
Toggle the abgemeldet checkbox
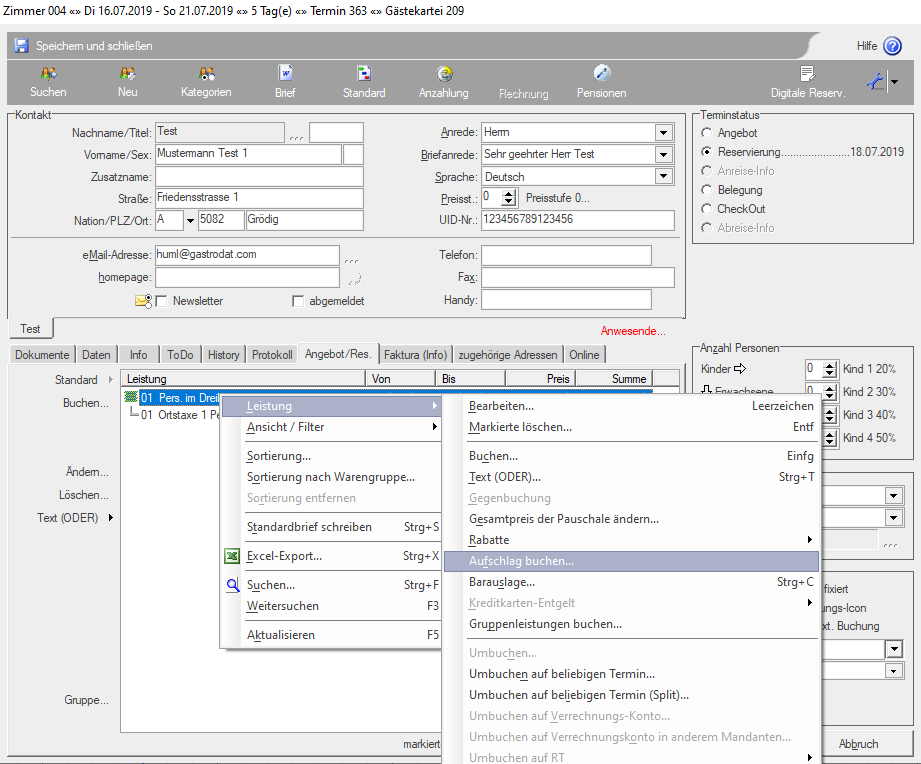point(298,301)
